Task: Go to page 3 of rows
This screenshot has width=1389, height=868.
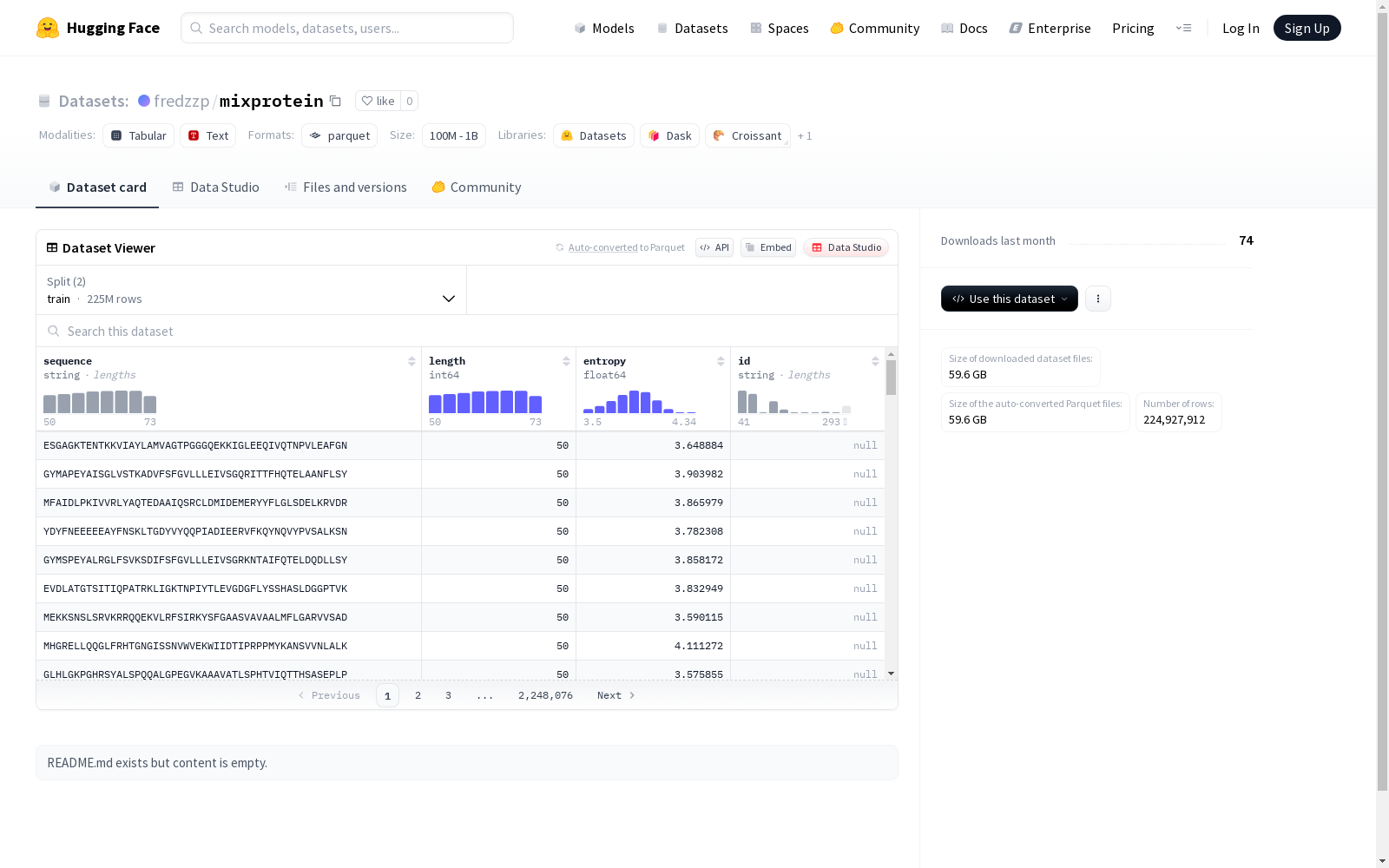Action: pyautogui.click(x=448, y=695)
